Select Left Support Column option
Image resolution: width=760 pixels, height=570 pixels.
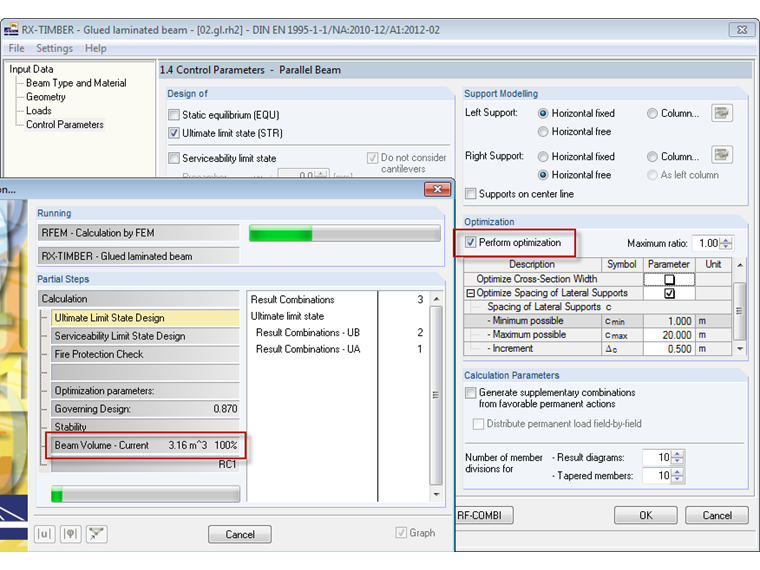point(652,113)
